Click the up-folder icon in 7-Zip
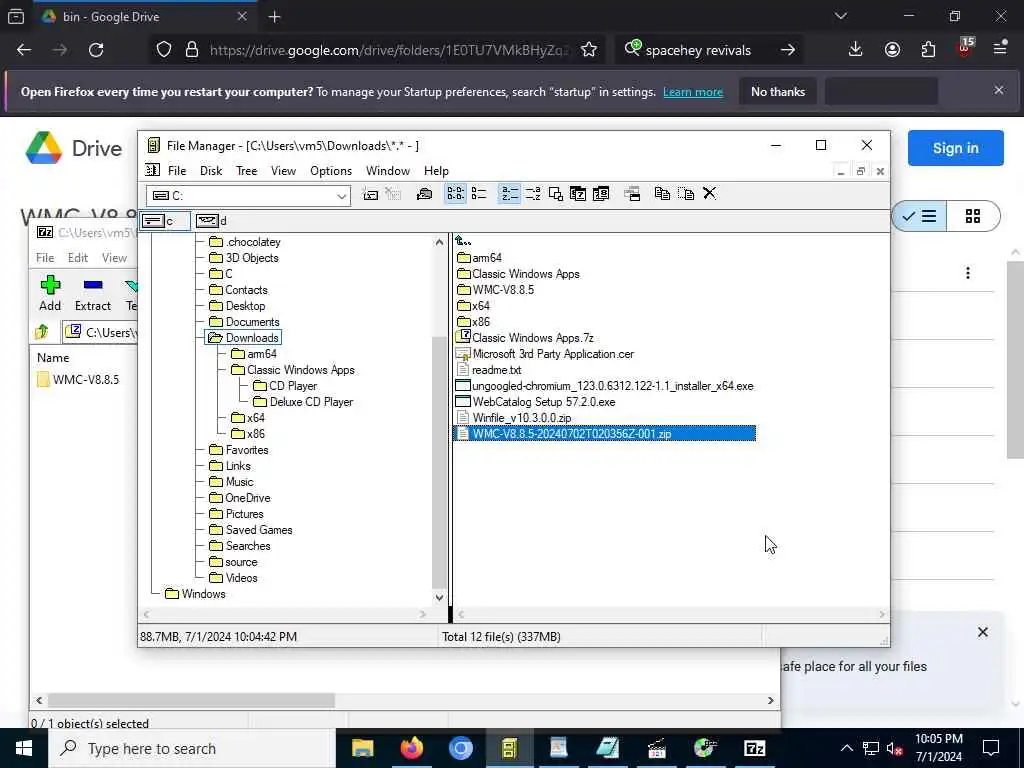The width and height of the screenshot is (1024, 768). [x=42, y=332]
